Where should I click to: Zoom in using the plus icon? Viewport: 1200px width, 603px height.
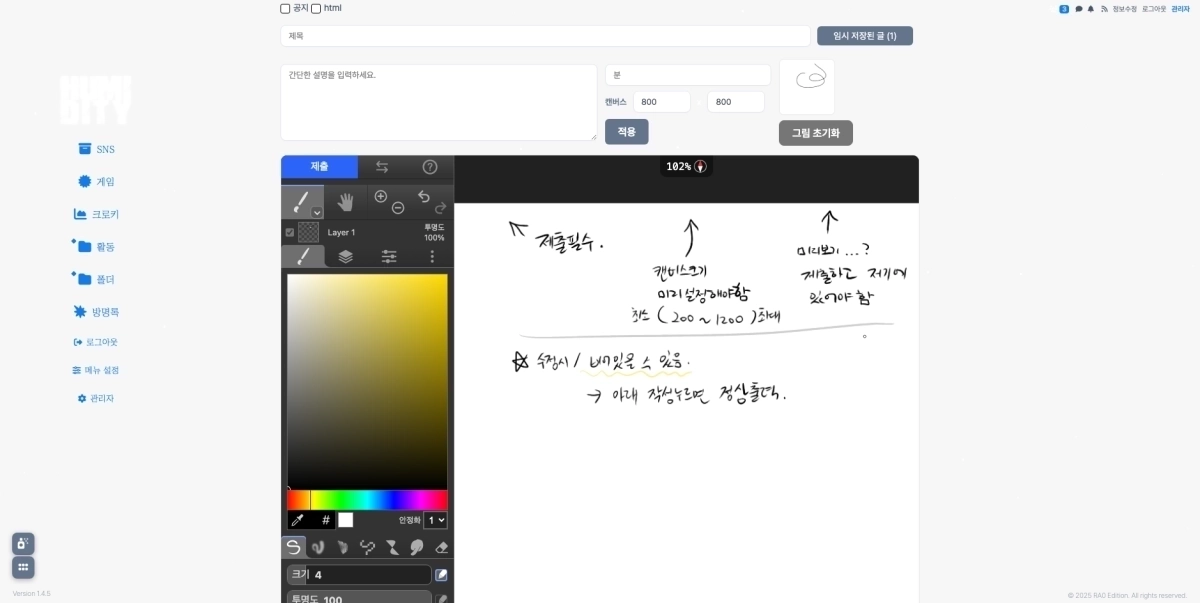380,196
